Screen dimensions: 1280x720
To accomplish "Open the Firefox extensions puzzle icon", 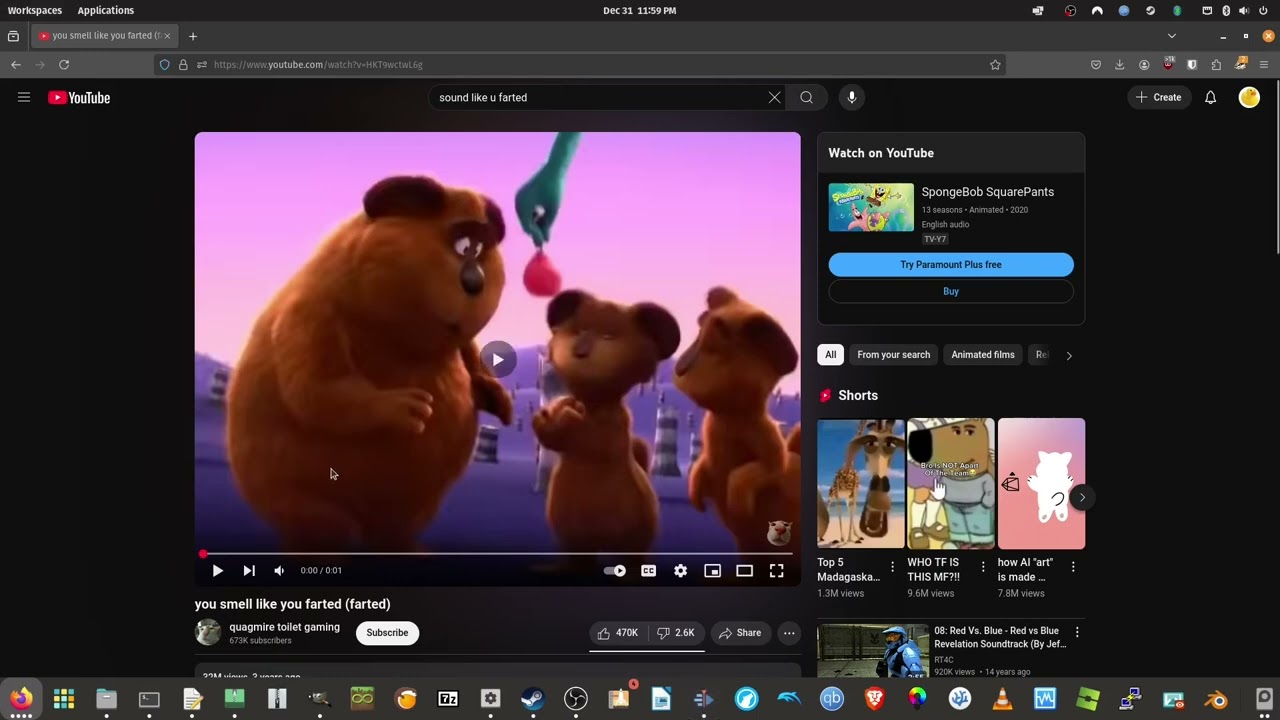I will tap(1216, 65).
